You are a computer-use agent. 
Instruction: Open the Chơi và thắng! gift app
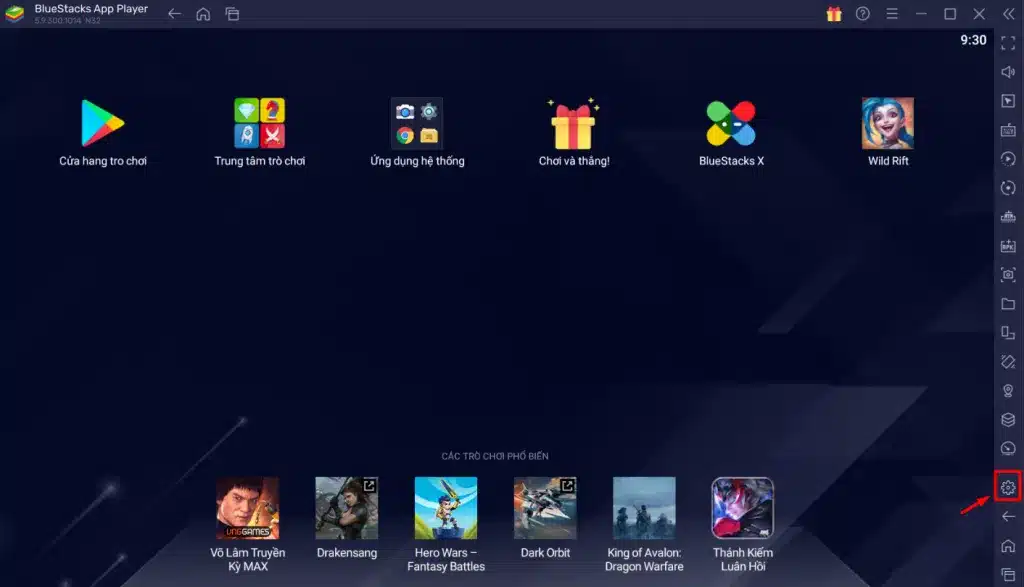[x=574, y=124]
